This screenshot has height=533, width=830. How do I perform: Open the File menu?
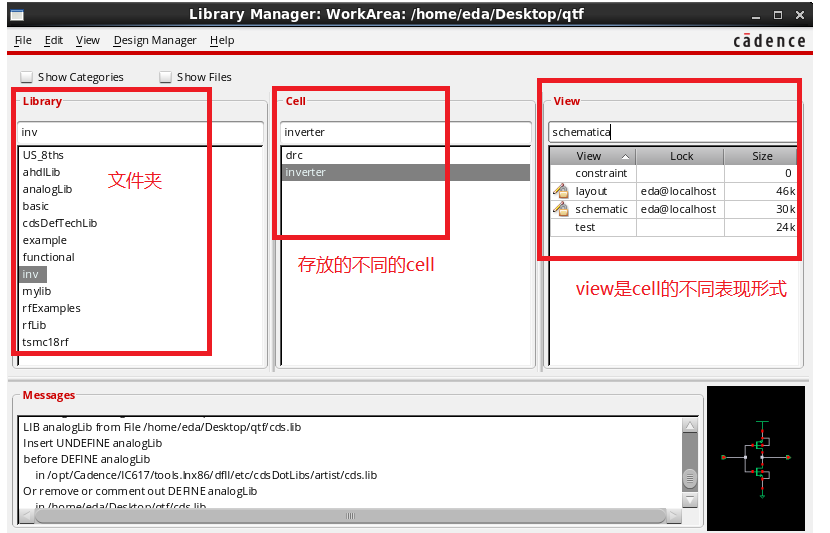point(23,40)
